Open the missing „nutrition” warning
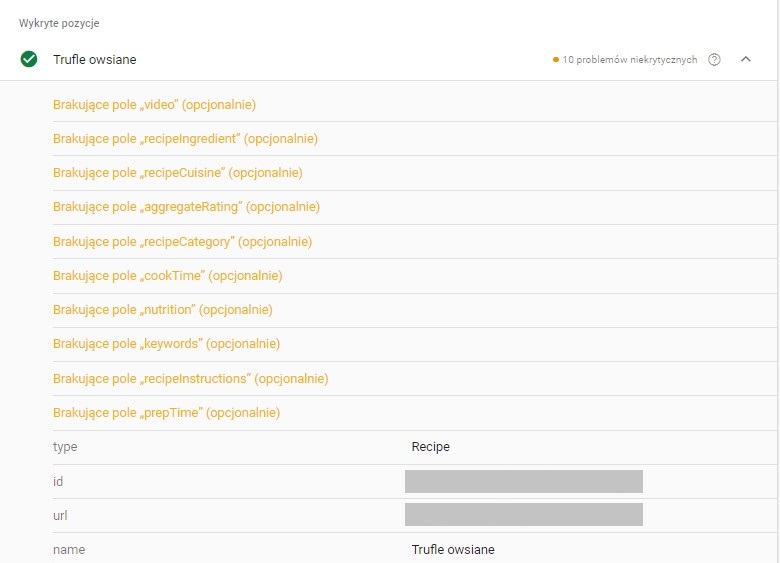780x563 pixels. pyautogui.click(x=162, y=310)
